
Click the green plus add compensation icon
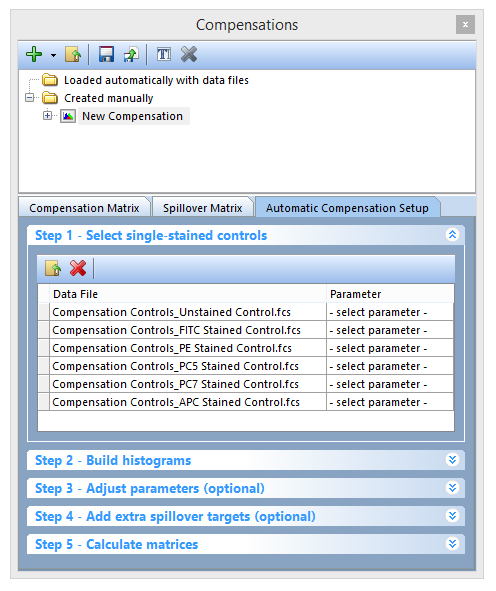(x=34, y=54)
